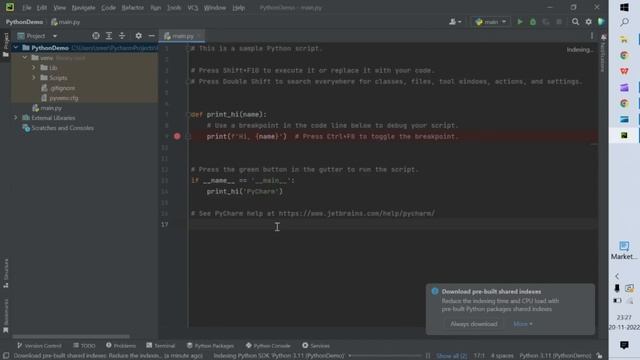Open TODO tool window

pyautogui.click(x=84, y=346)
